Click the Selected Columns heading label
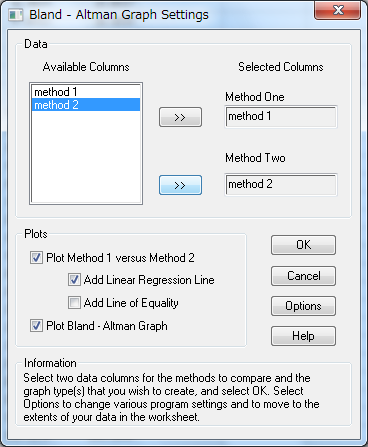368x447 pixels. pos(281,67)
